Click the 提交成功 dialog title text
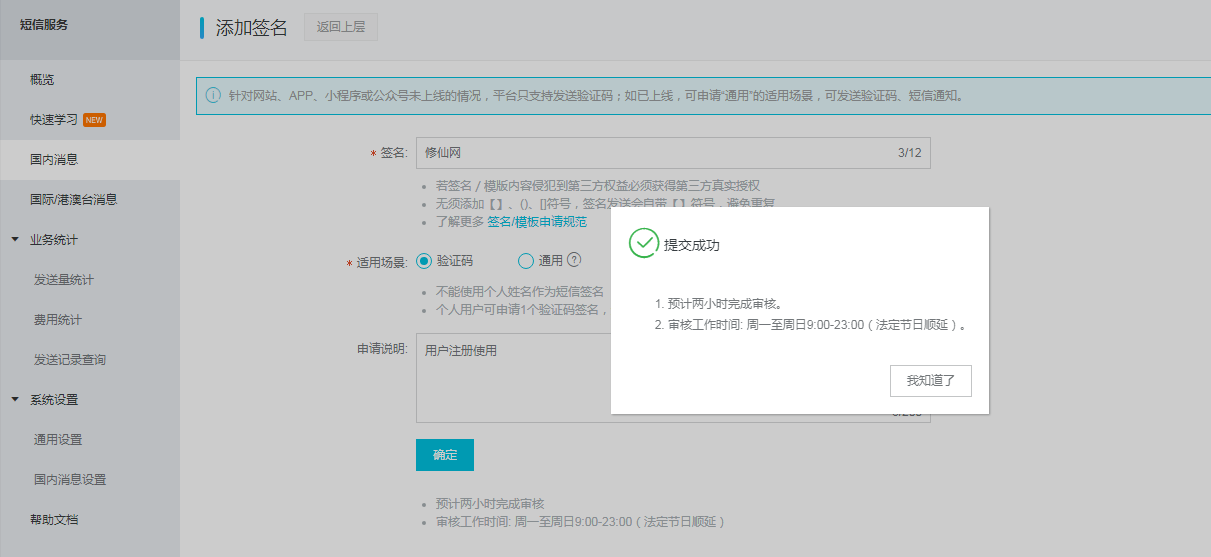Screen dimensions: 1211x557 pyautogui.click(x=692, y=245)
